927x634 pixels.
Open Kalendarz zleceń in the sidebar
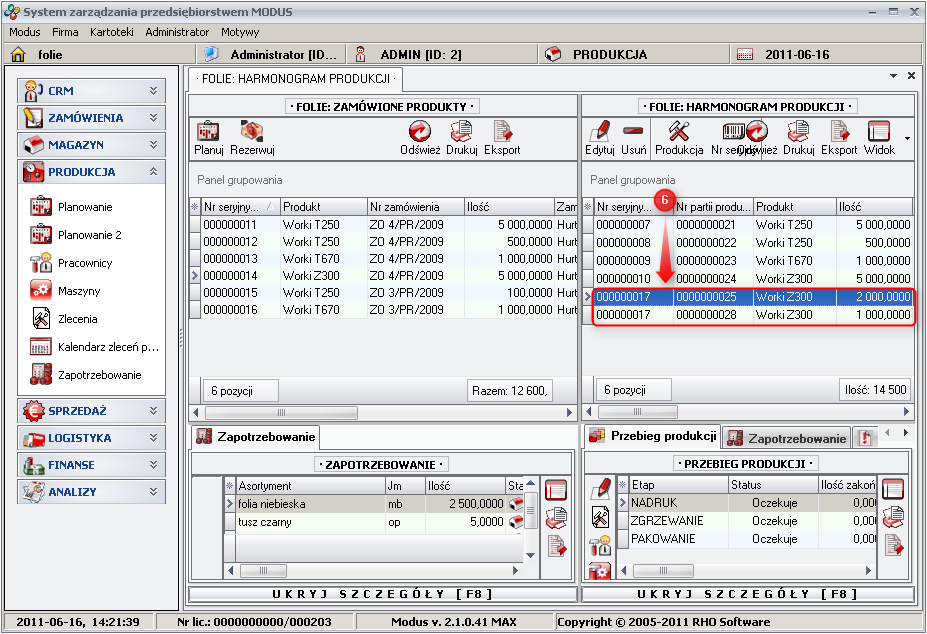point(108,347)
